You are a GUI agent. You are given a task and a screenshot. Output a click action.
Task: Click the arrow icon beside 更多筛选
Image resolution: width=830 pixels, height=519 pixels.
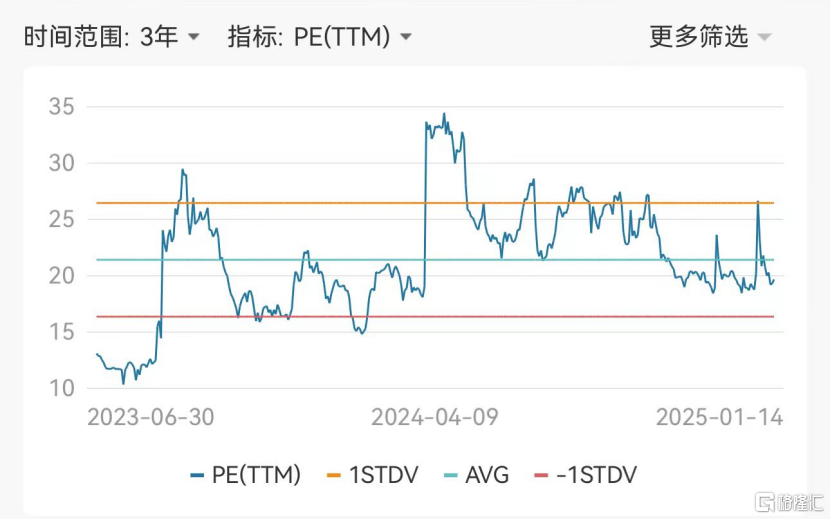pyautogui.click(x=764, y=38)
